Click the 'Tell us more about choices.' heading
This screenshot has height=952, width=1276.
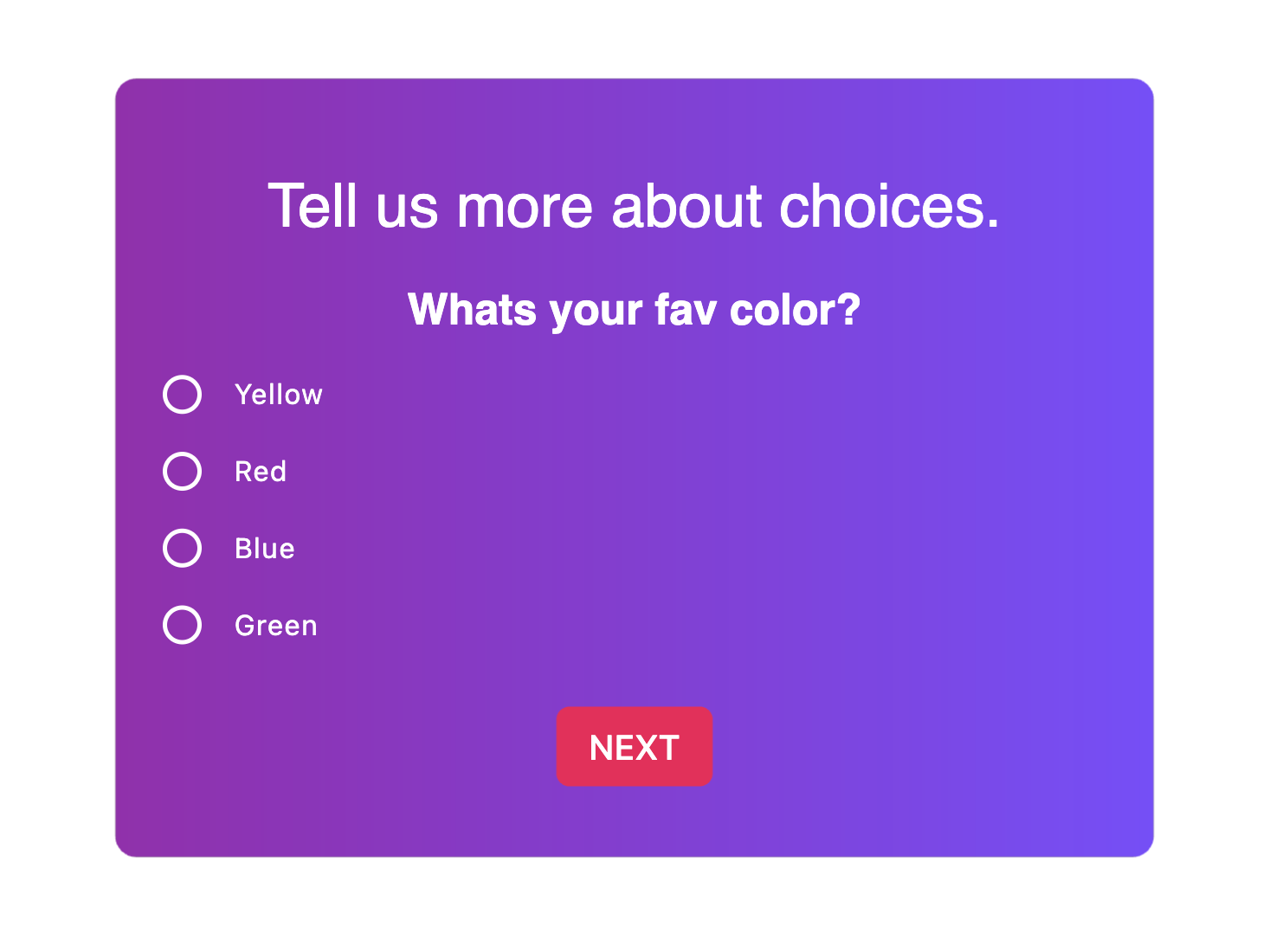click(634, 206)
